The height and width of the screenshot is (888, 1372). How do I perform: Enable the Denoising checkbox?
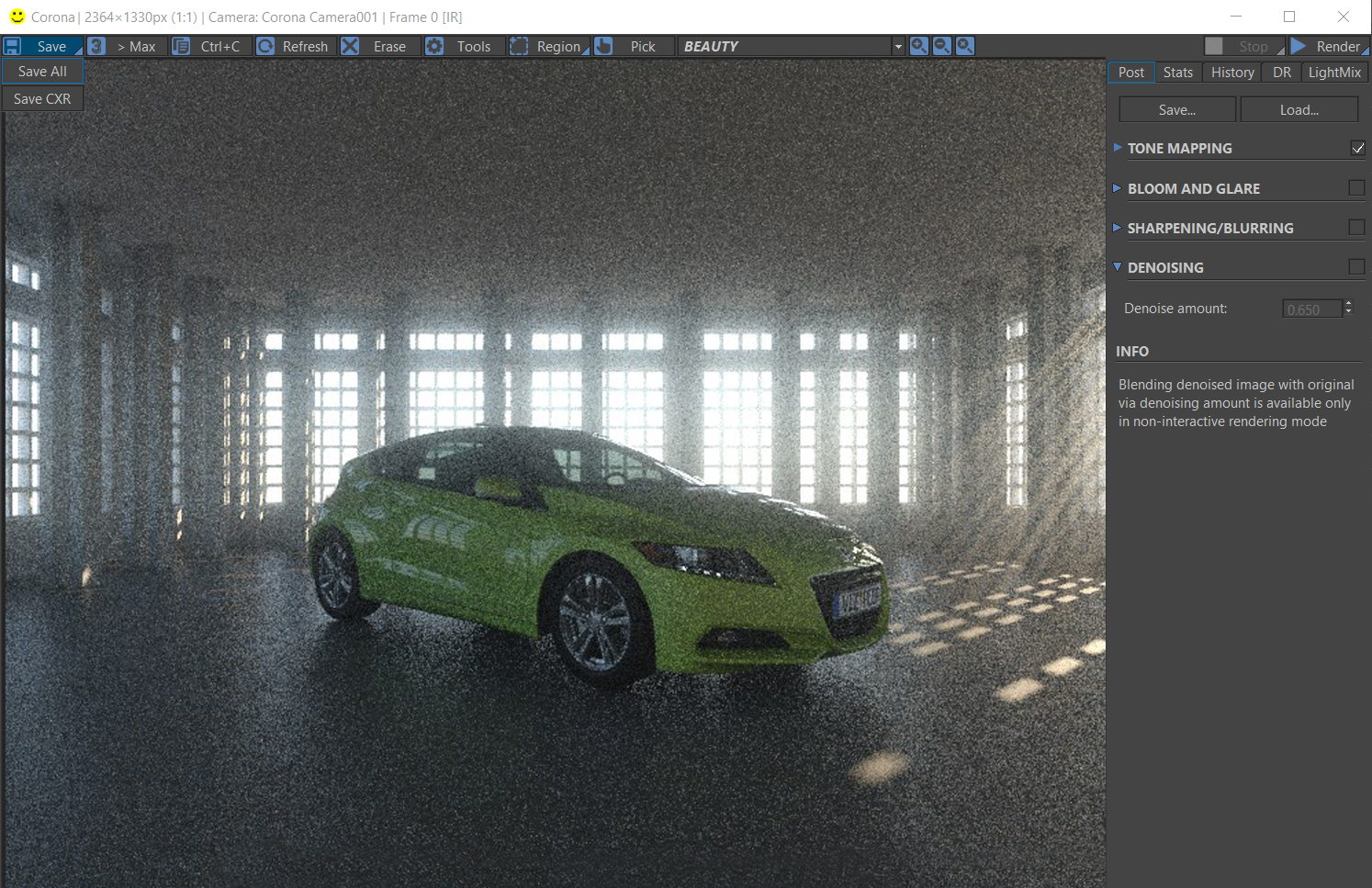tap(1356, 266)
